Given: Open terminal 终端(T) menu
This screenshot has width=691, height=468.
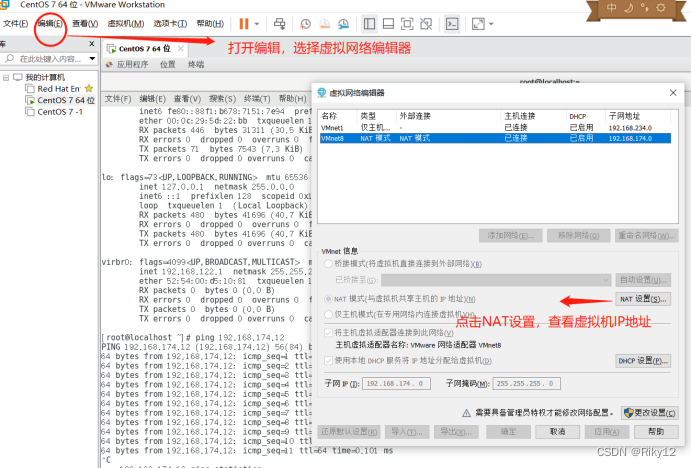Looking at the screenshot, I should click(257, 99).
